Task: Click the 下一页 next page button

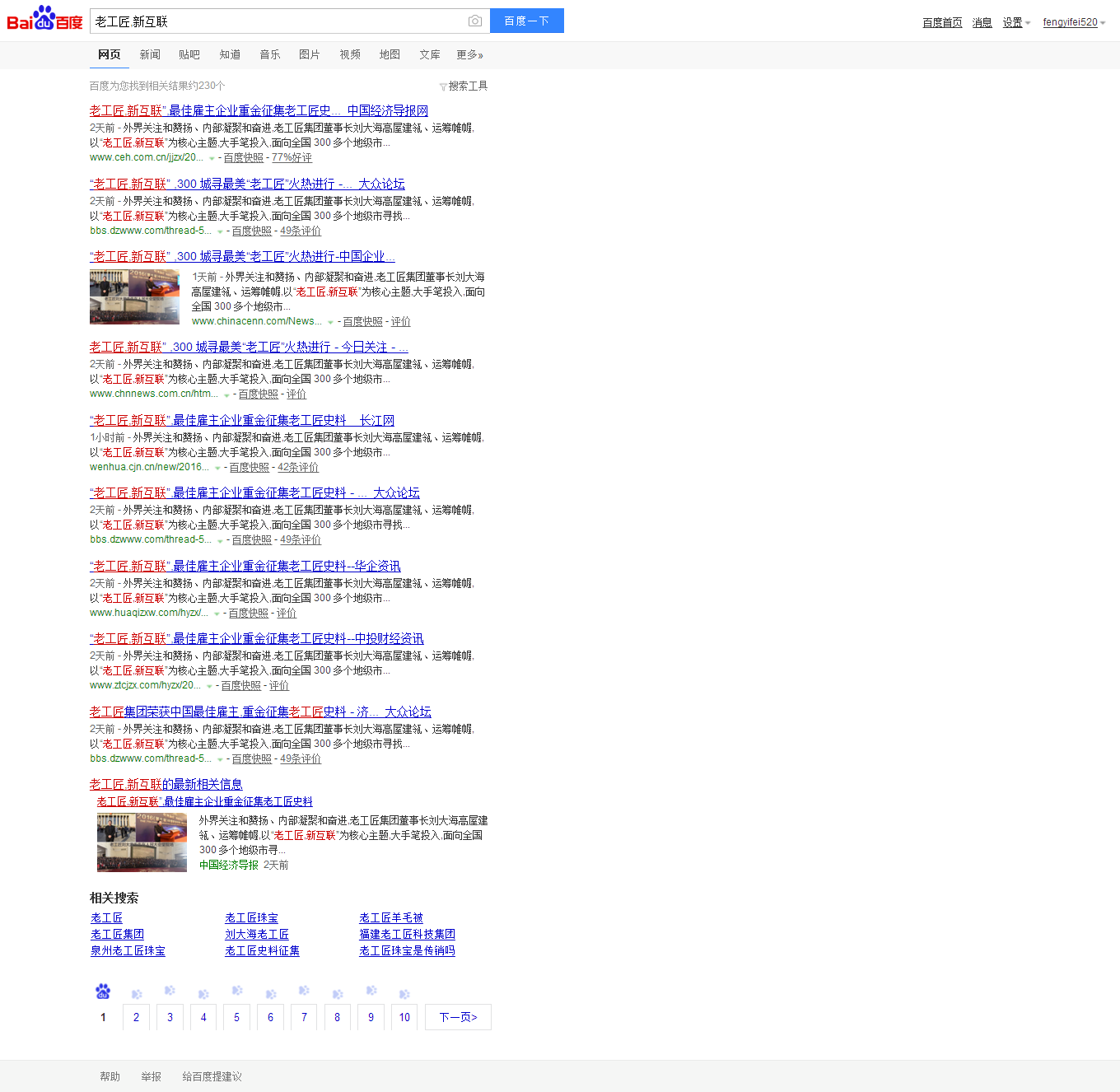Action: click(x=458, y=1017)
